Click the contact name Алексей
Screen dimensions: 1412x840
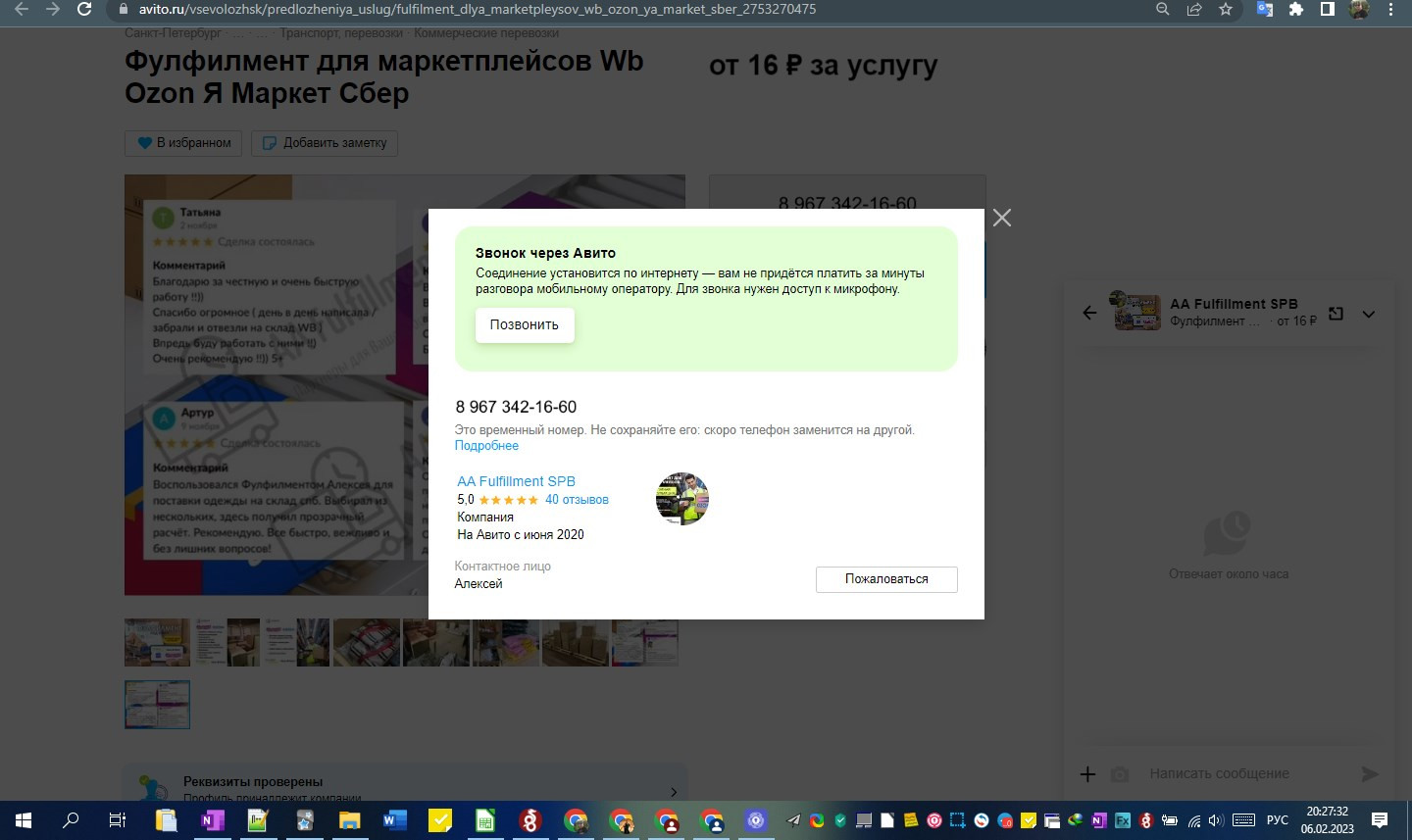click(479, 584)
